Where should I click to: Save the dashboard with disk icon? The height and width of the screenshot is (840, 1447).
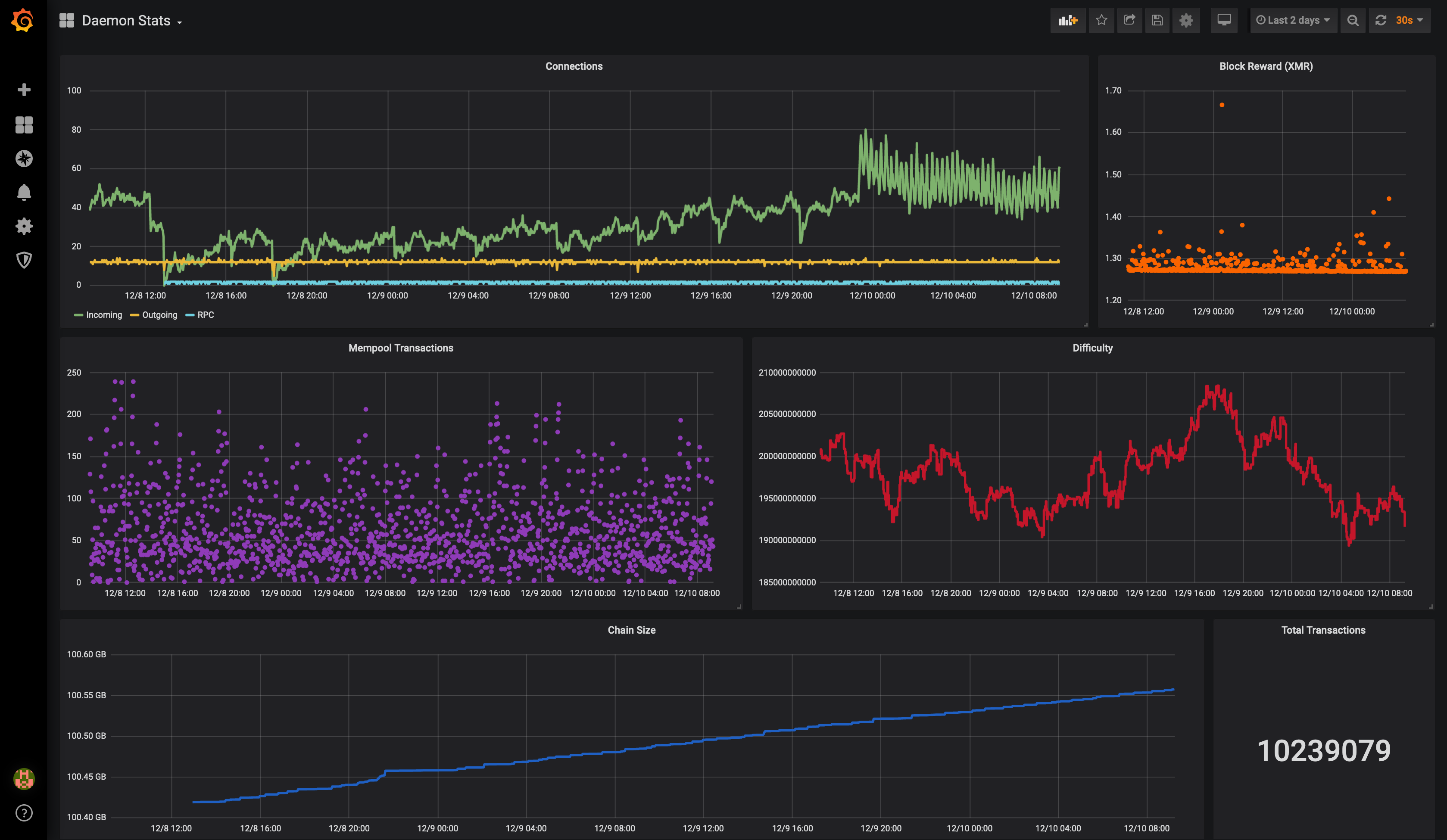1157,21
